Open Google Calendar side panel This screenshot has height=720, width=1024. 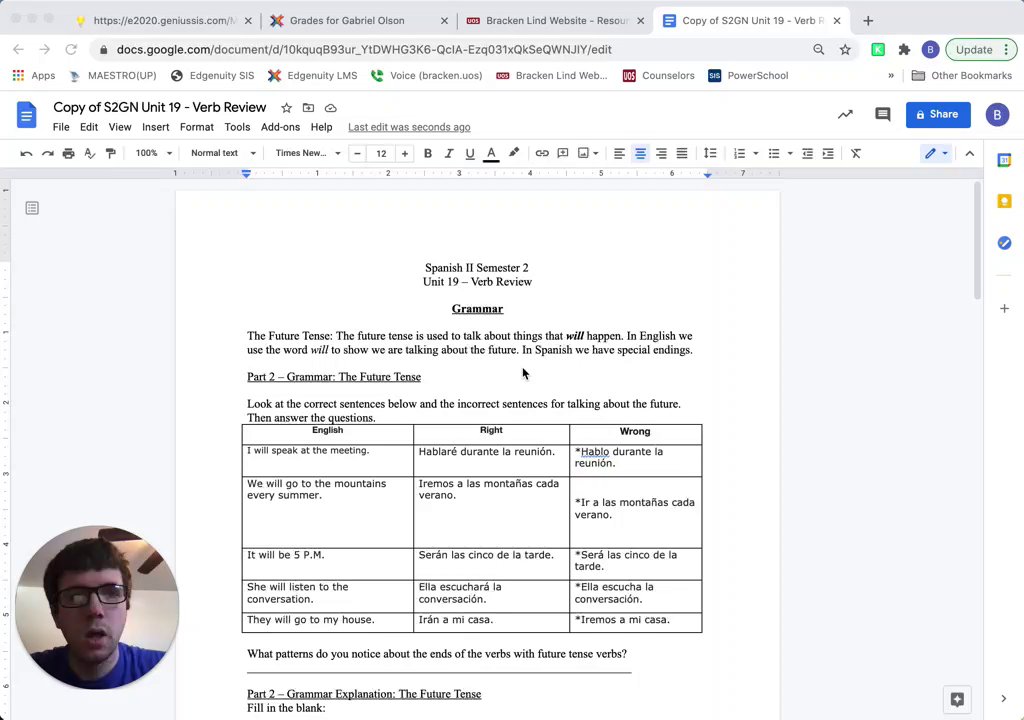[x=1004, y=160]
